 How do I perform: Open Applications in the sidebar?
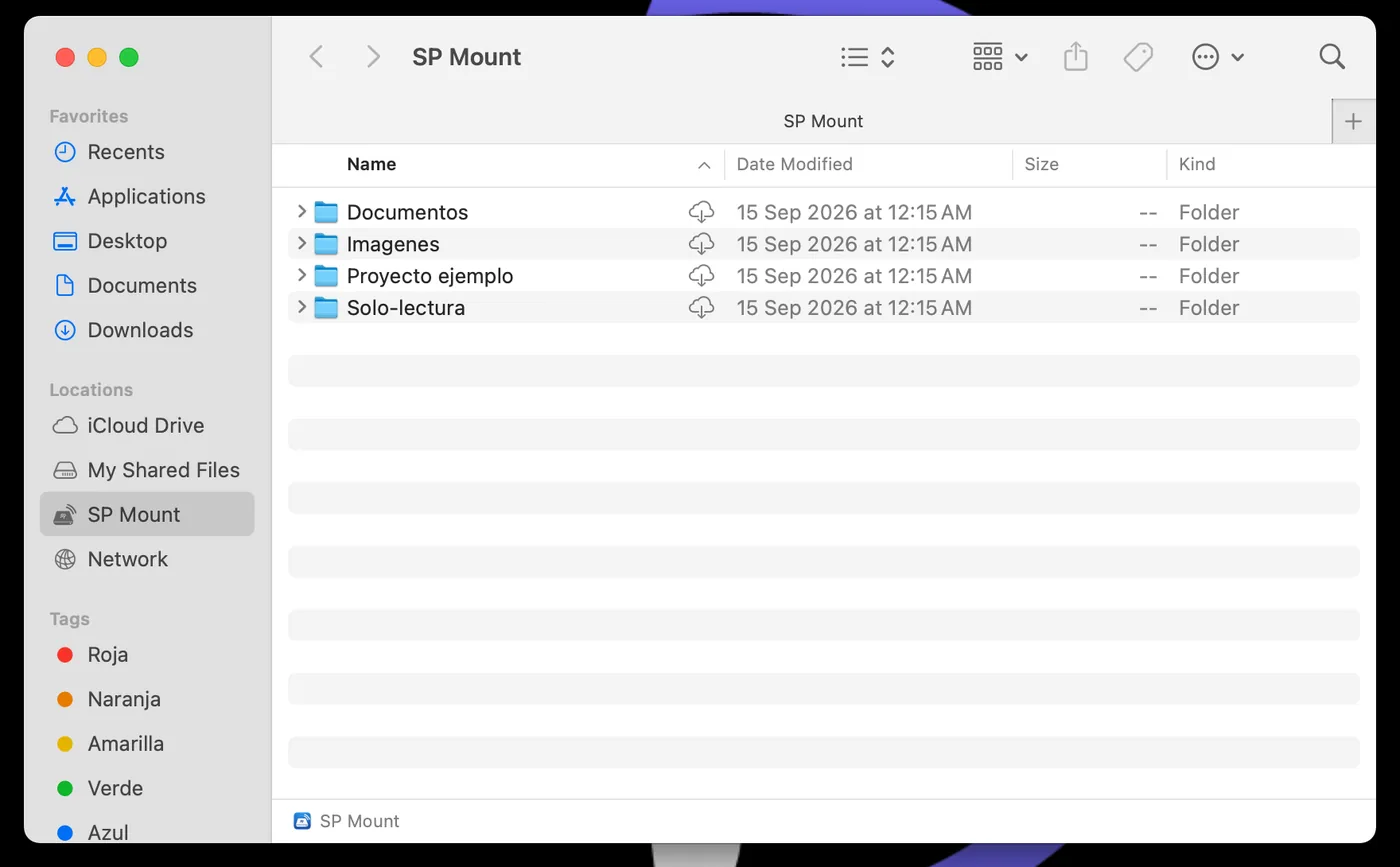147,196
